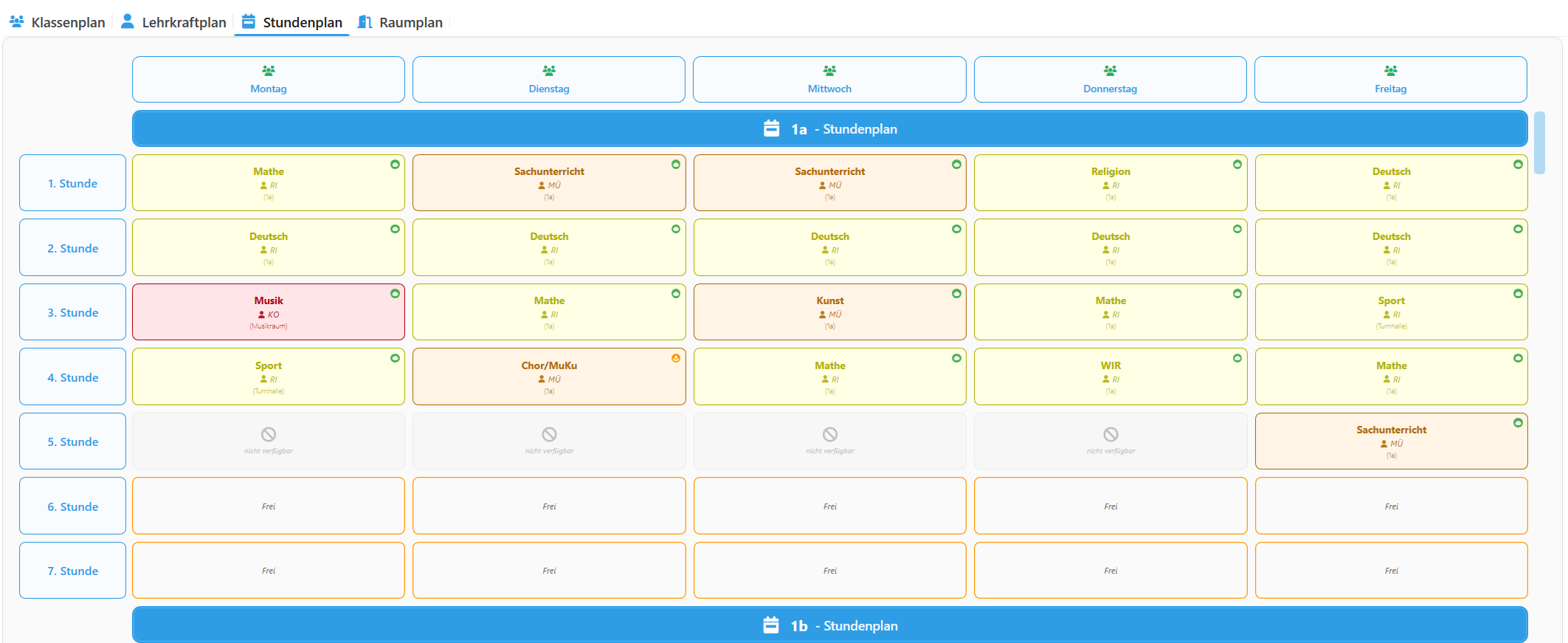Click the 7. Stunde row label
This screenshot has height=643, width=1568.
[72, 571]
